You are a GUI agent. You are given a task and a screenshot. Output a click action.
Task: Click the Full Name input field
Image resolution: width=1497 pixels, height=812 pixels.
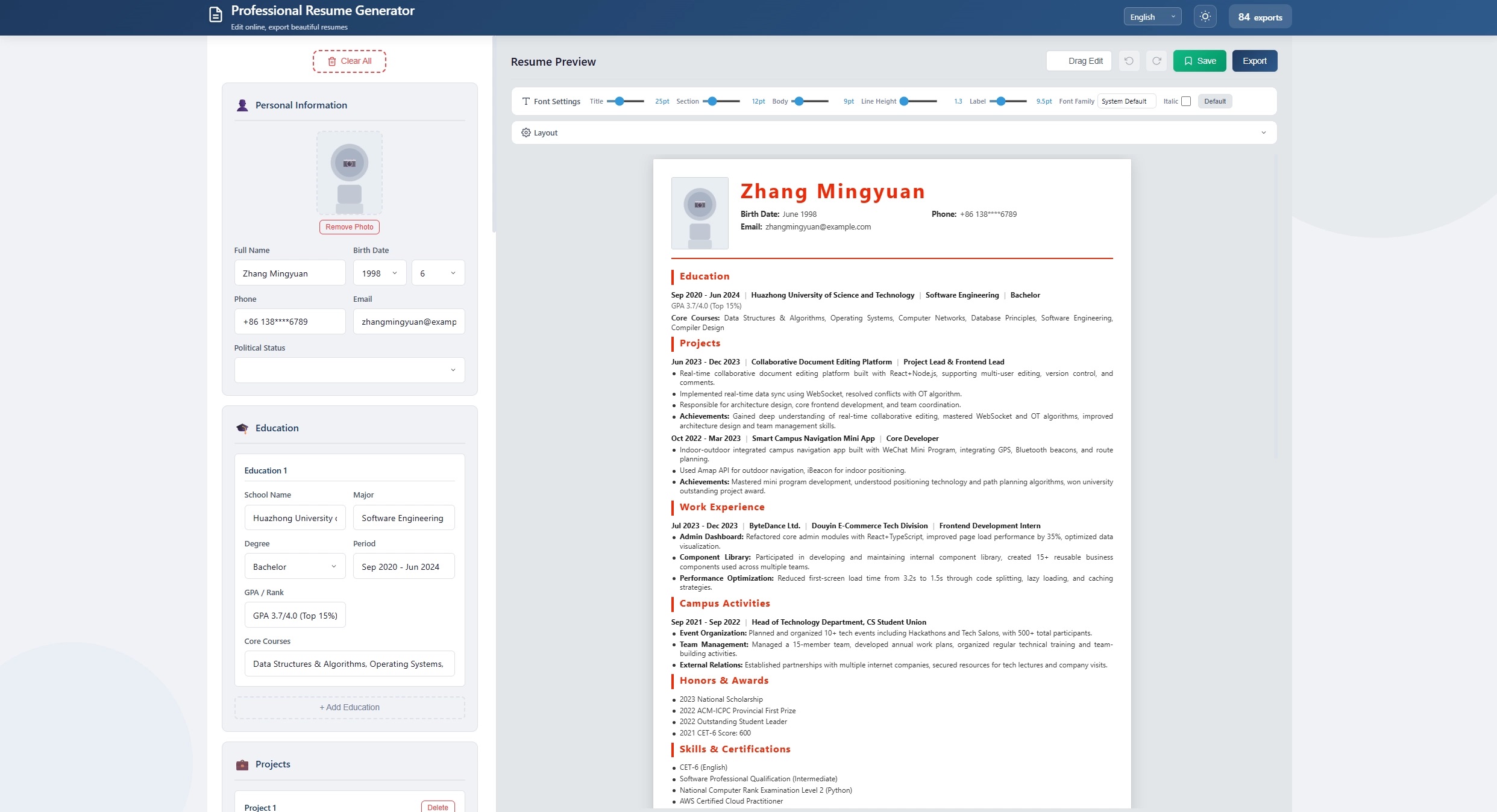pos(290,273)
